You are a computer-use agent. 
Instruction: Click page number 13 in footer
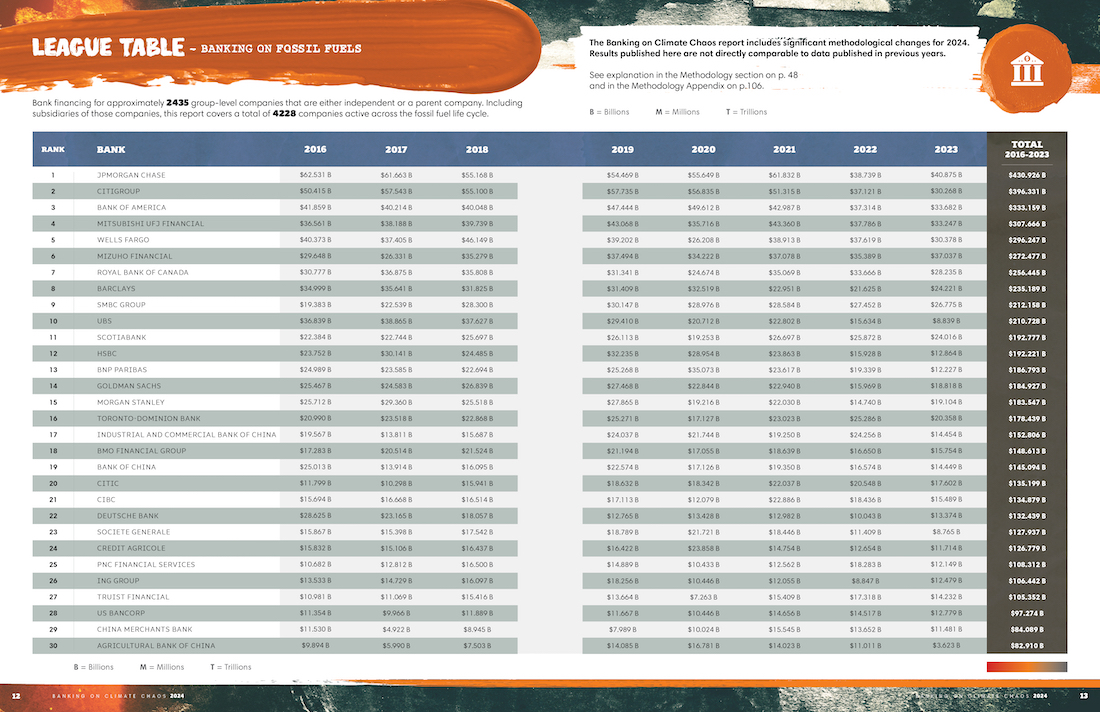coord(1083,695)
